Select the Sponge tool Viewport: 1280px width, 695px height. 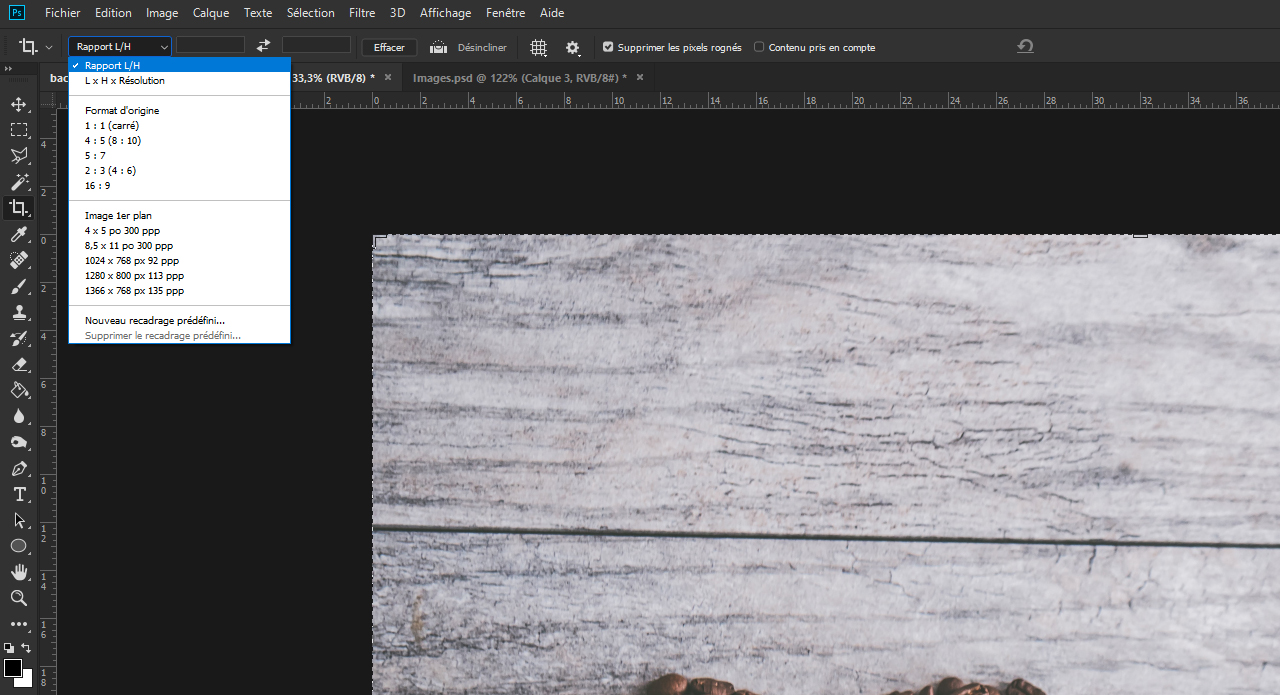tap(18, 442)
